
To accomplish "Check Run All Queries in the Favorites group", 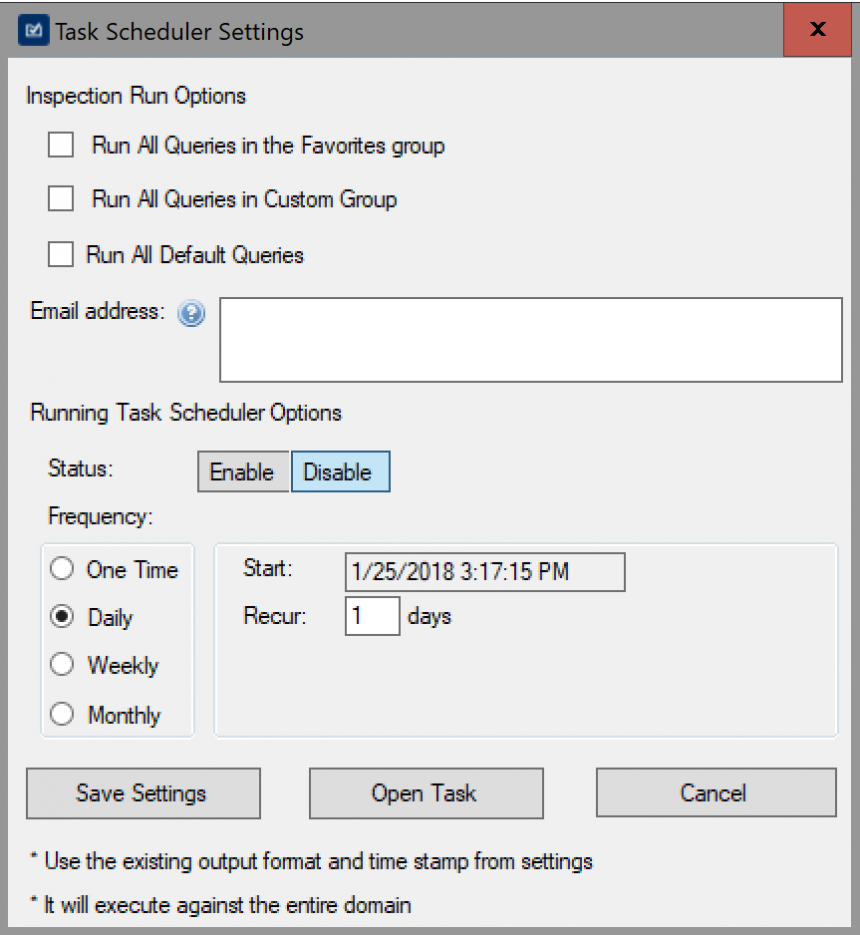I will tap(61, 145).
